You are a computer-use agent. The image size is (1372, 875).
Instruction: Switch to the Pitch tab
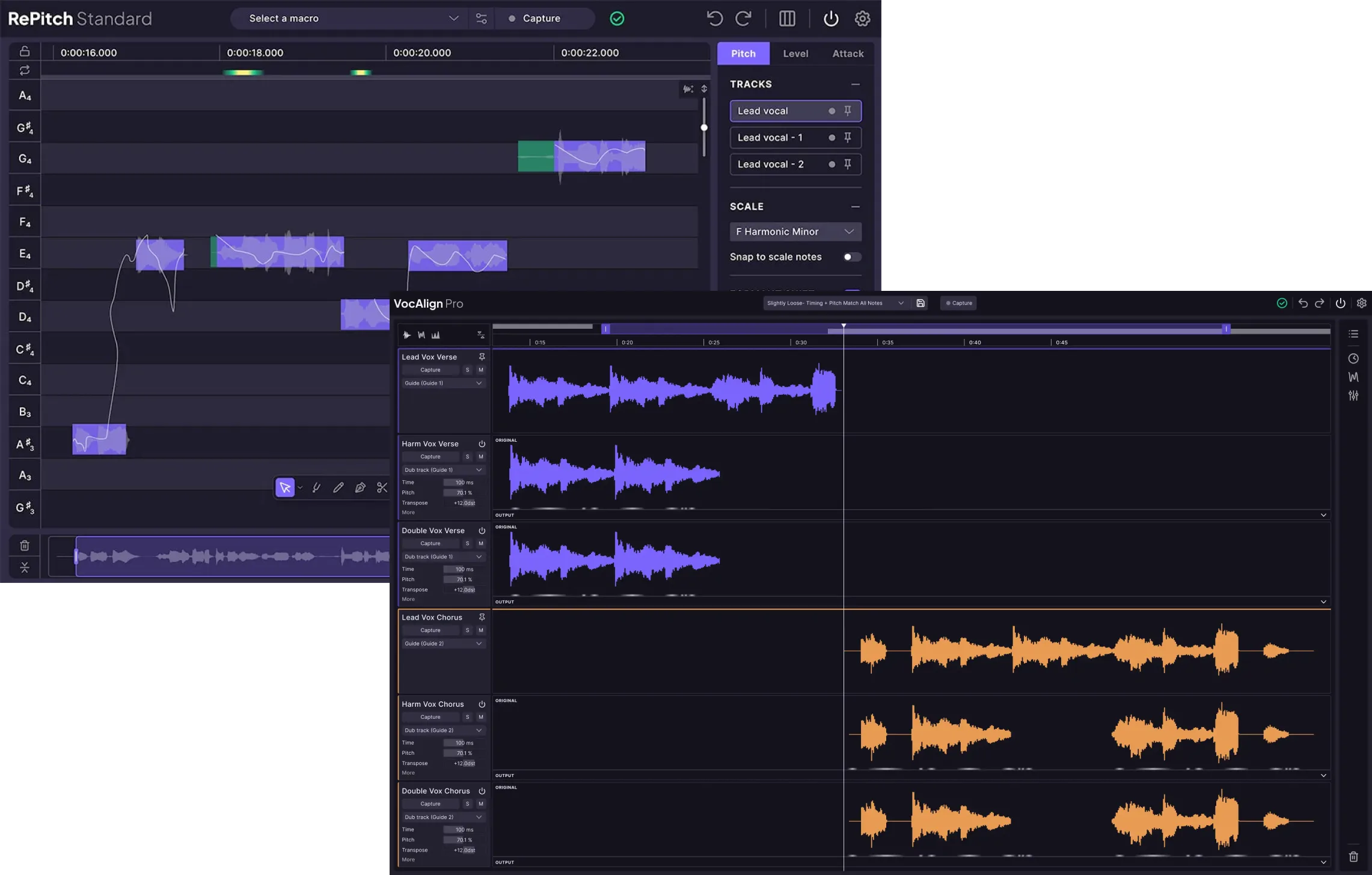(x=743, y=53)
